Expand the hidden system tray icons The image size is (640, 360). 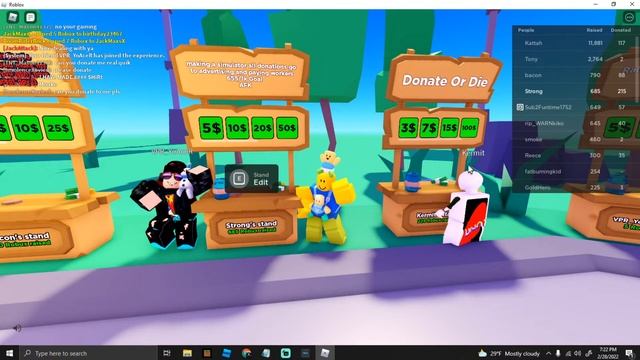tap(548, 353)
